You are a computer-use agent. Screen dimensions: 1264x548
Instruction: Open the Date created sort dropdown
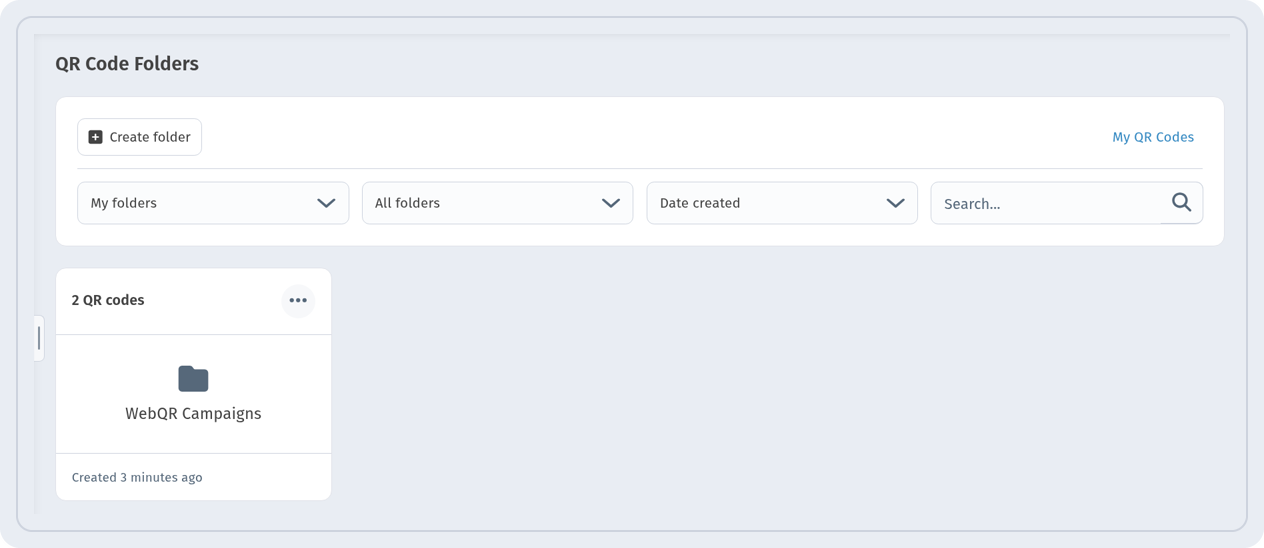coord(782,203)
